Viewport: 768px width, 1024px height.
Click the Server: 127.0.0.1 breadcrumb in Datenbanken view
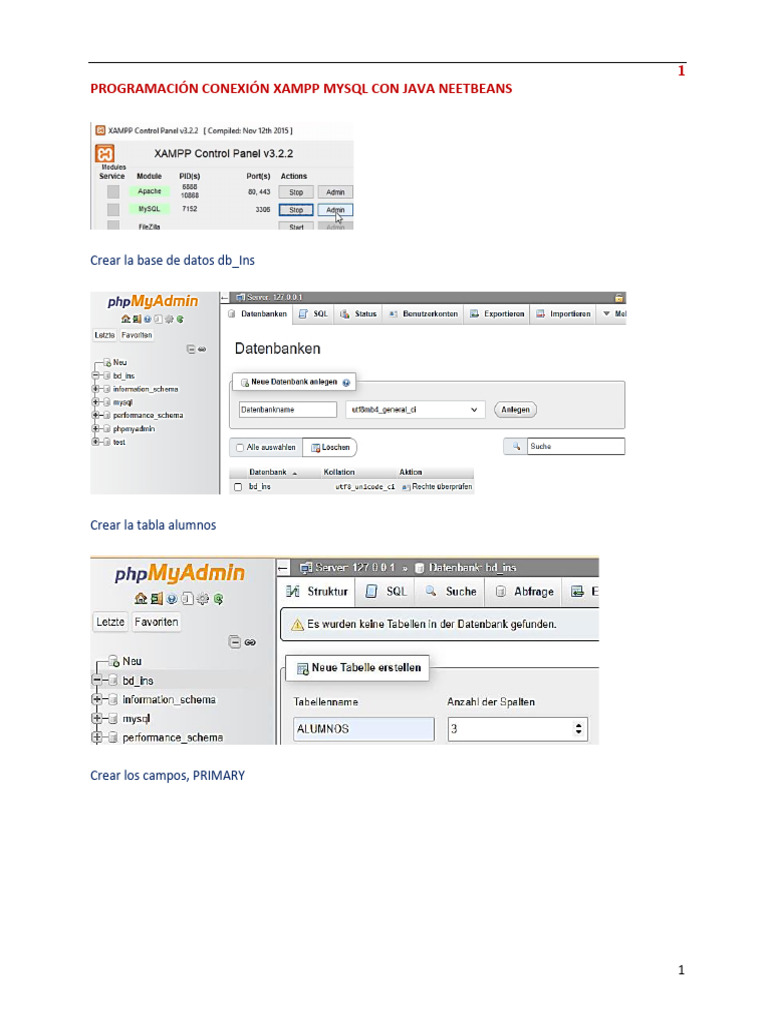tap(269, 297)
